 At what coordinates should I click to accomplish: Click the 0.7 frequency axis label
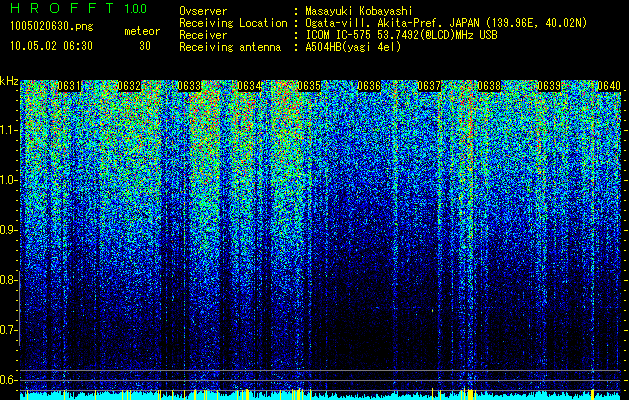[9, 330]
